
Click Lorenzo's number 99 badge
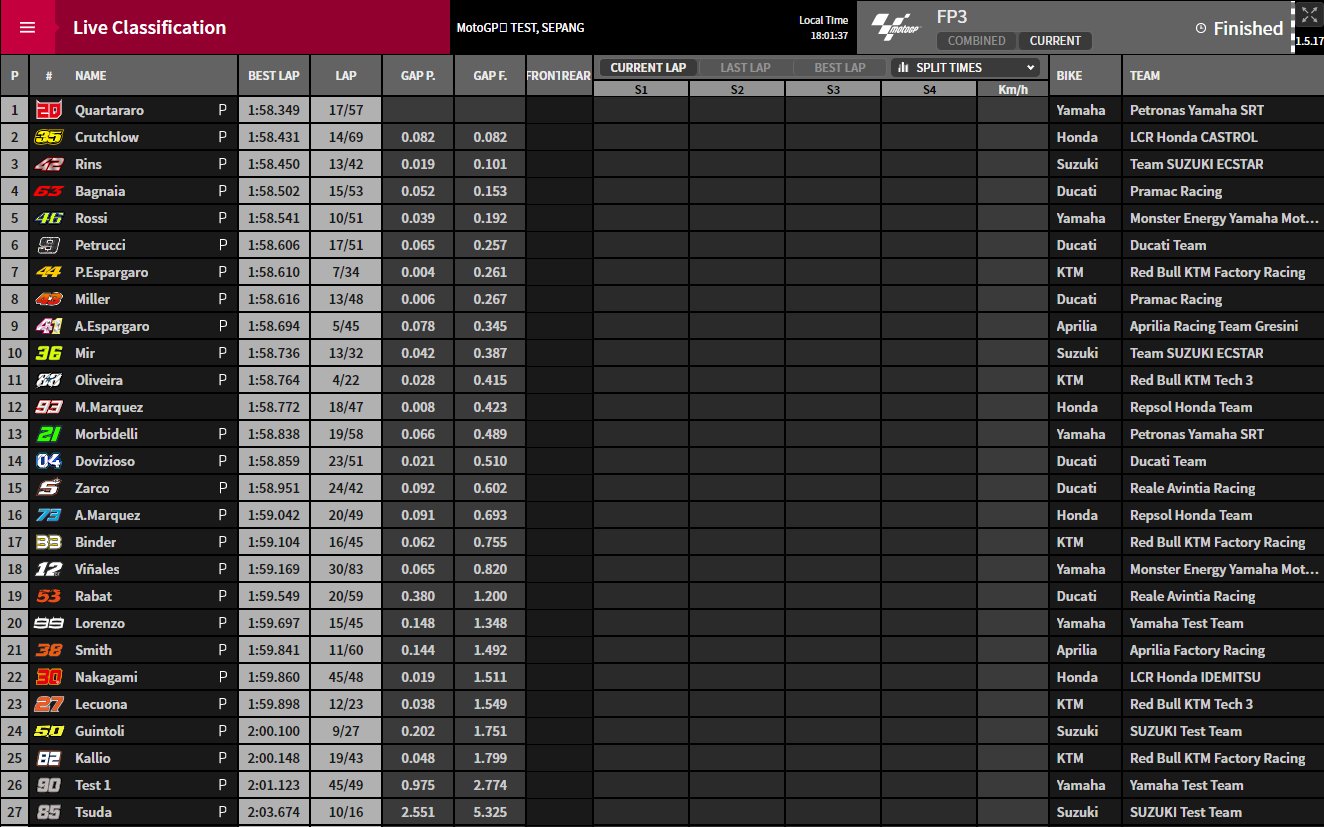tap(48, 623)
